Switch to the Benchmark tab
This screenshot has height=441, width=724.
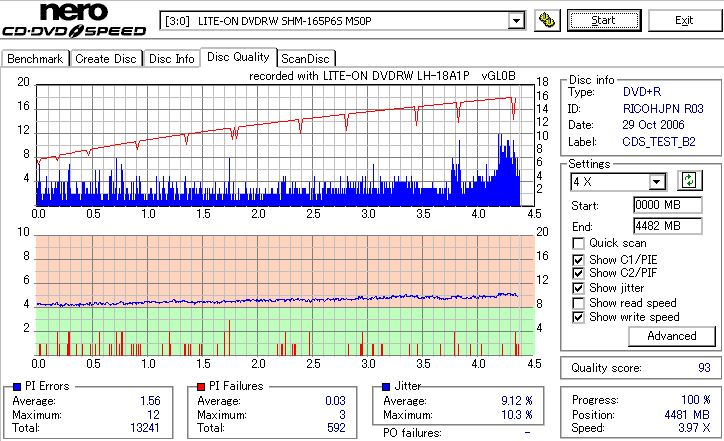pyautogui.click(x=35, y=59)
